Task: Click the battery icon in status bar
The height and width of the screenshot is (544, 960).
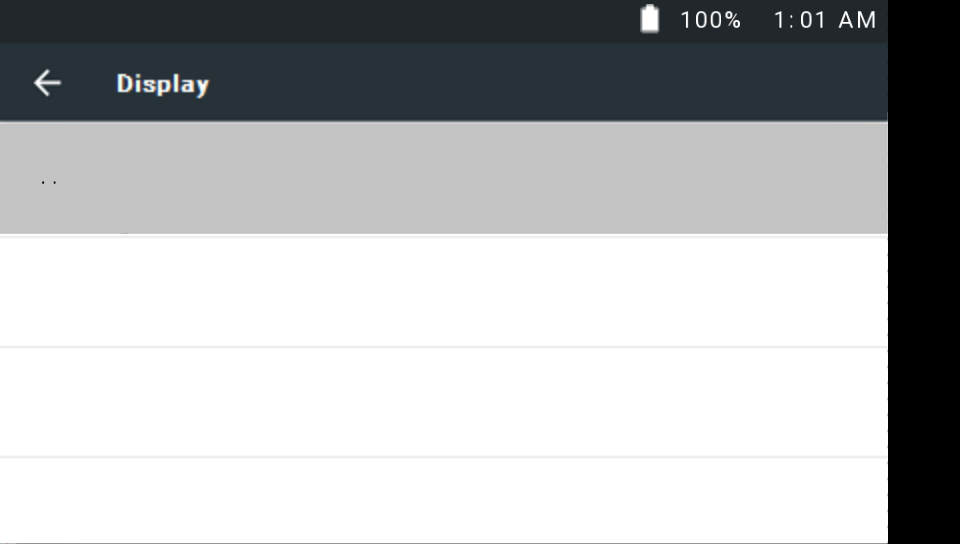Action: [650, 20]
